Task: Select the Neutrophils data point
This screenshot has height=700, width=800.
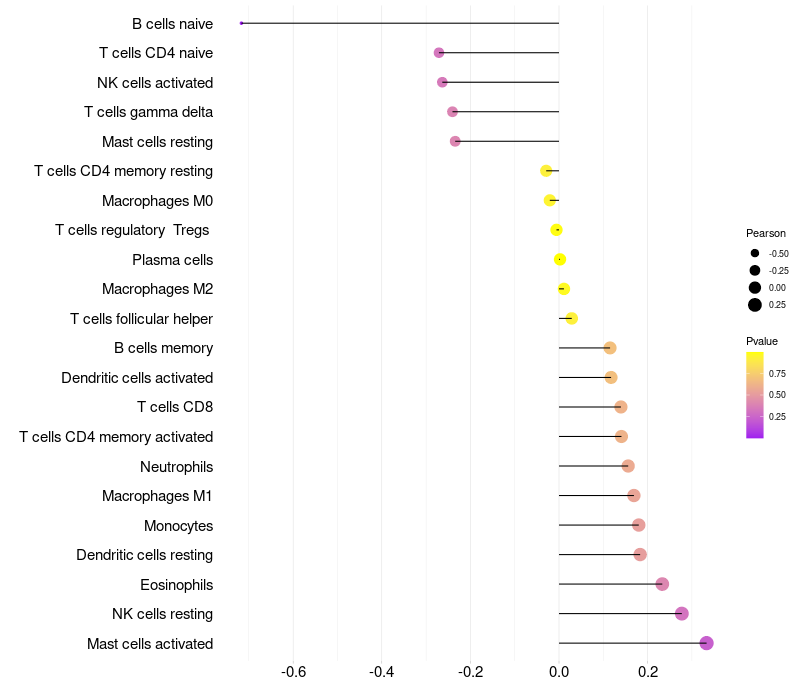Action: tap(628, 466)
